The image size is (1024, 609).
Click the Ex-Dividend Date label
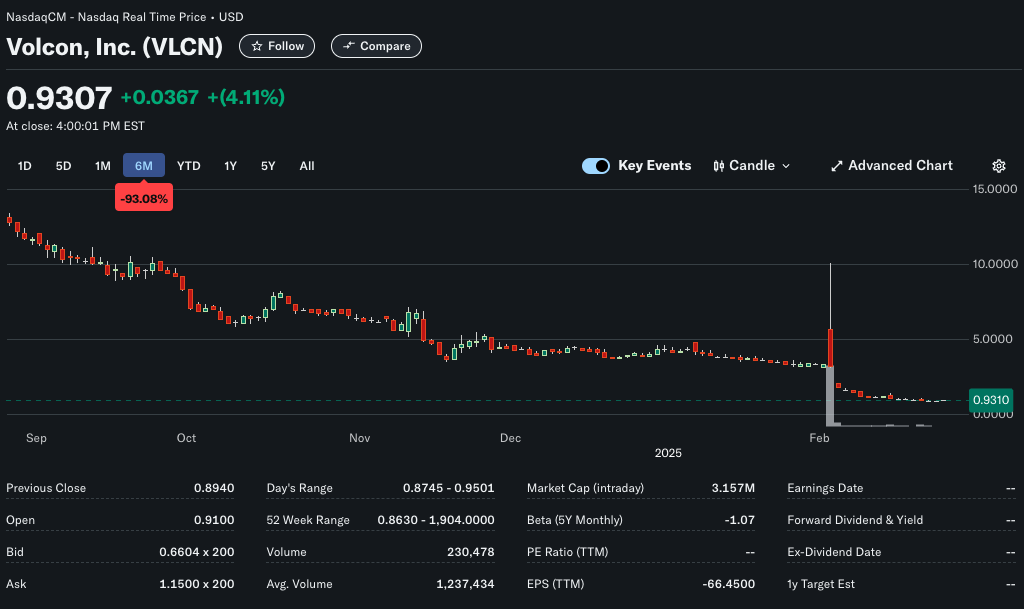tap(834, 552)
